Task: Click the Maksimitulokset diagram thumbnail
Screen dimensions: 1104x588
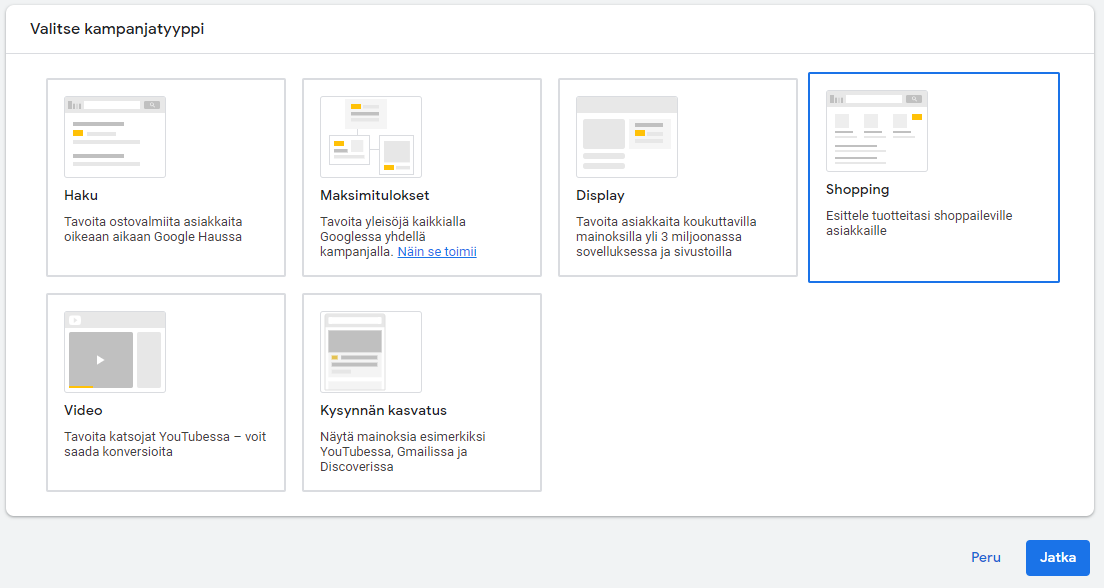Action: point(370,136)
